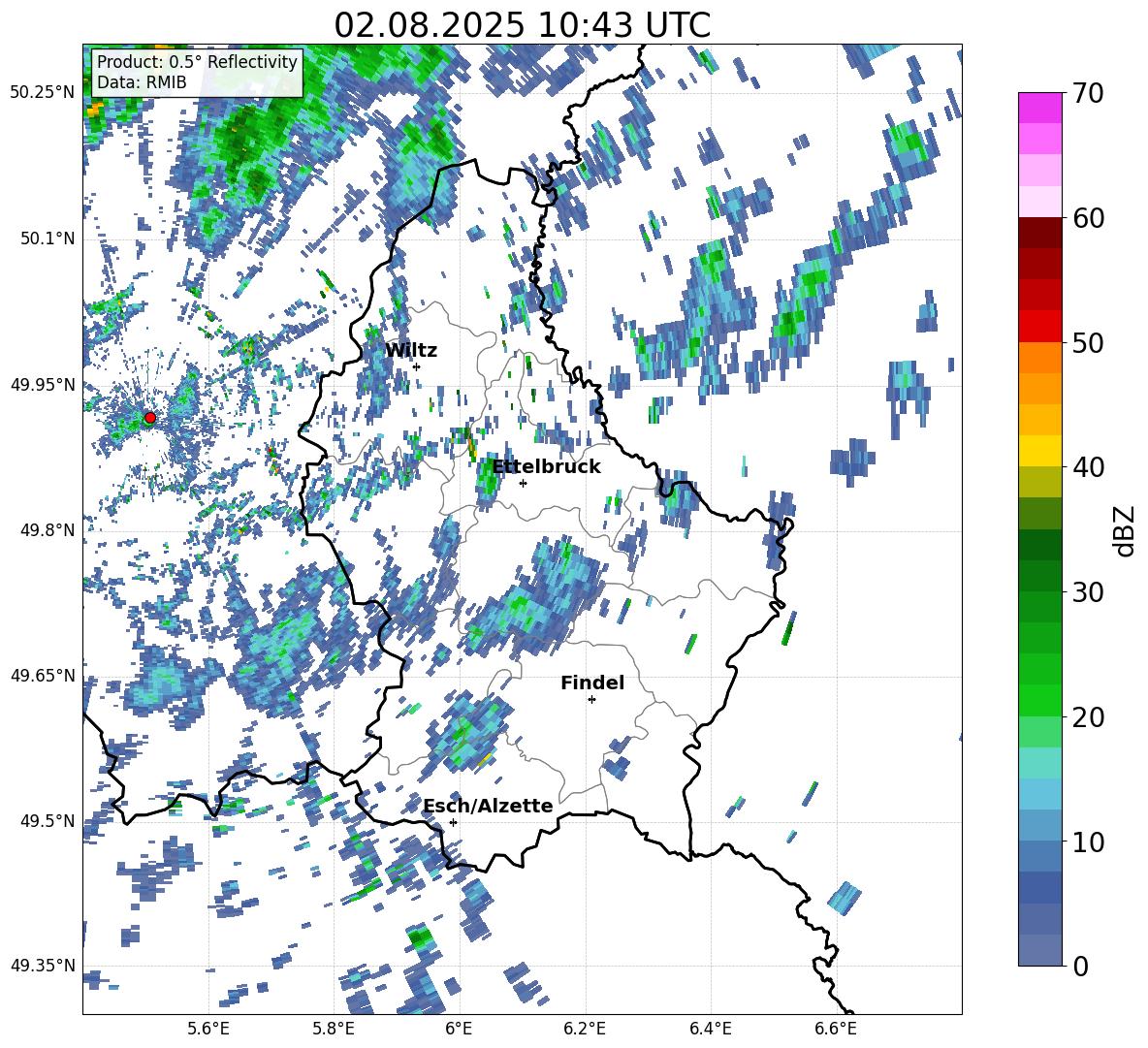Click the magenta top swatch of colorbar
This screenshot has width=1148, height=1048.
point(1039,108)
